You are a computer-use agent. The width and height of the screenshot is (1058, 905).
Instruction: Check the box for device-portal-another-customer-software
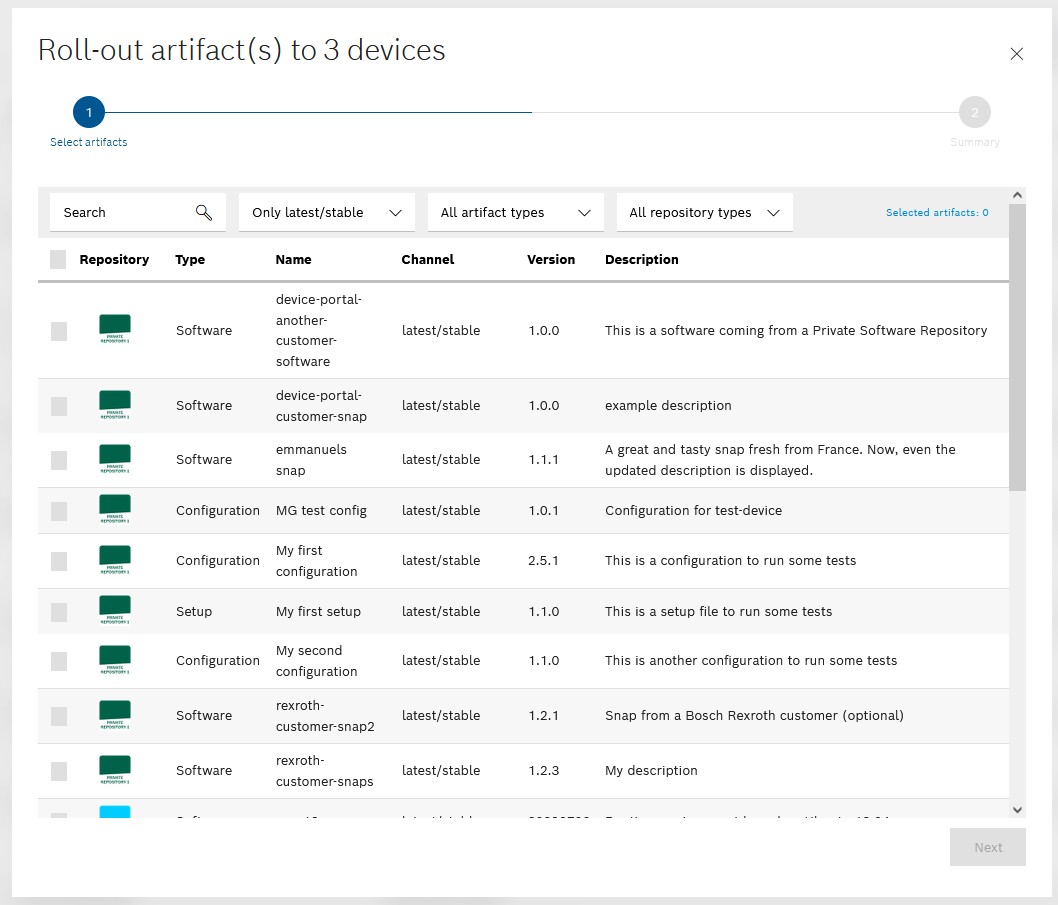[59, 331]
